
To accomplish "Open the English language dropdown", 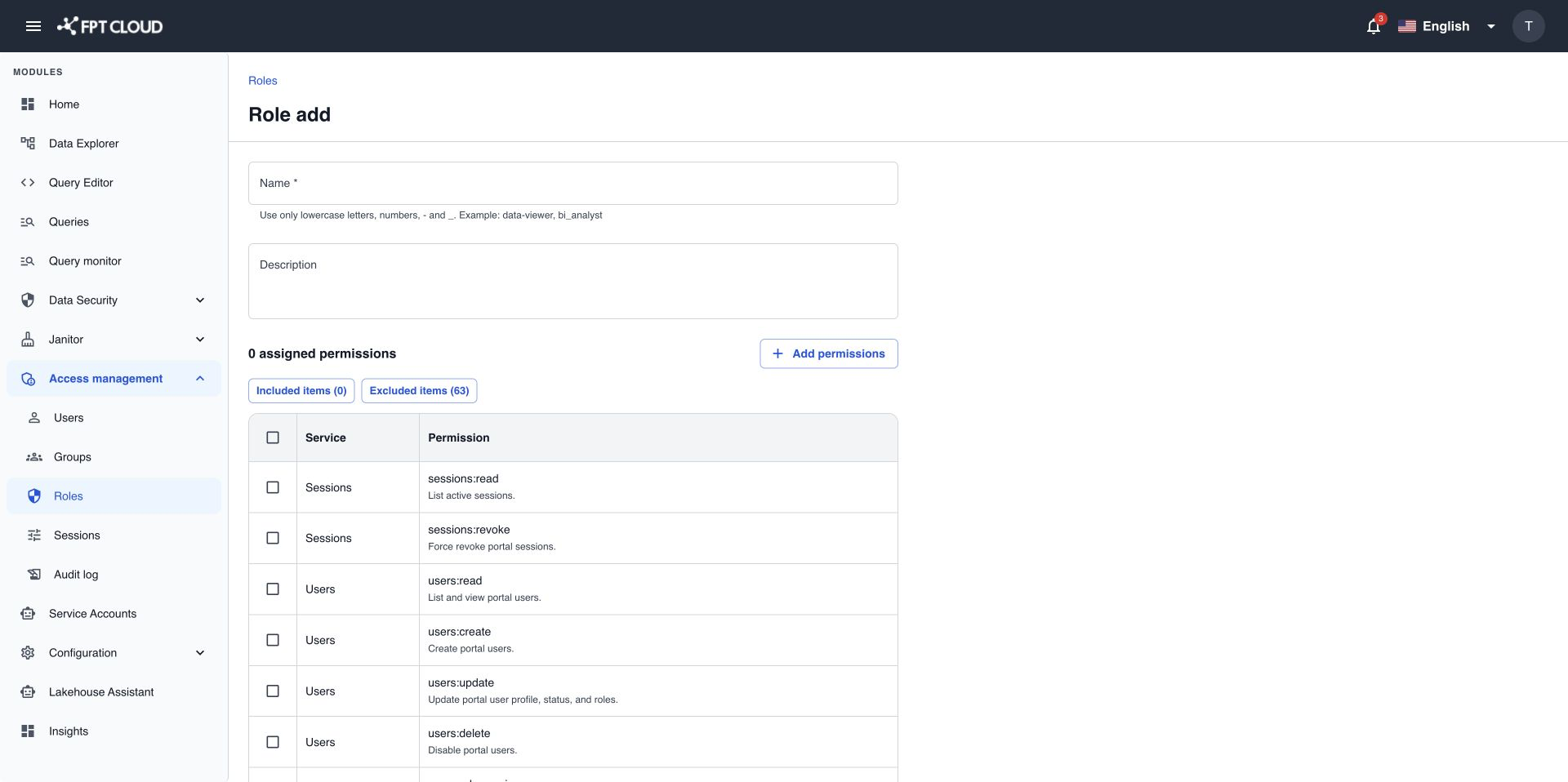I will click(x=1446, y=26).
